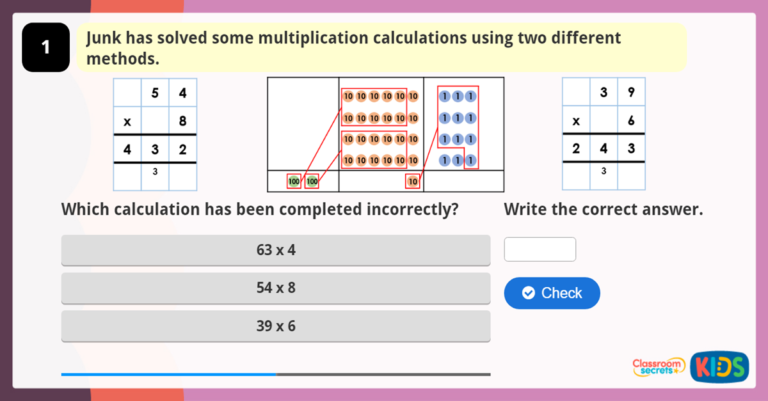Choose the 54 x 8 answer option
This screenshot has height=401, width=768.
[276, 288]
